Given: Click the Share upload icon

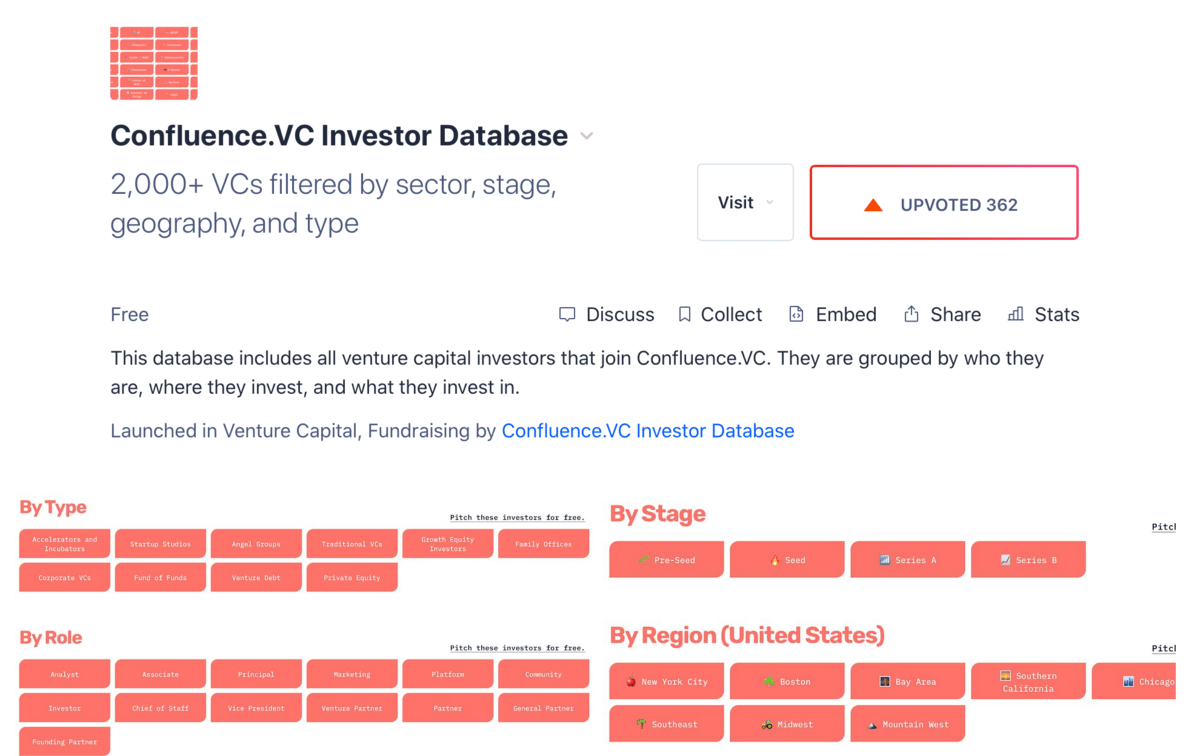Looking at the screenshot, I should click(x=911, y=314).
